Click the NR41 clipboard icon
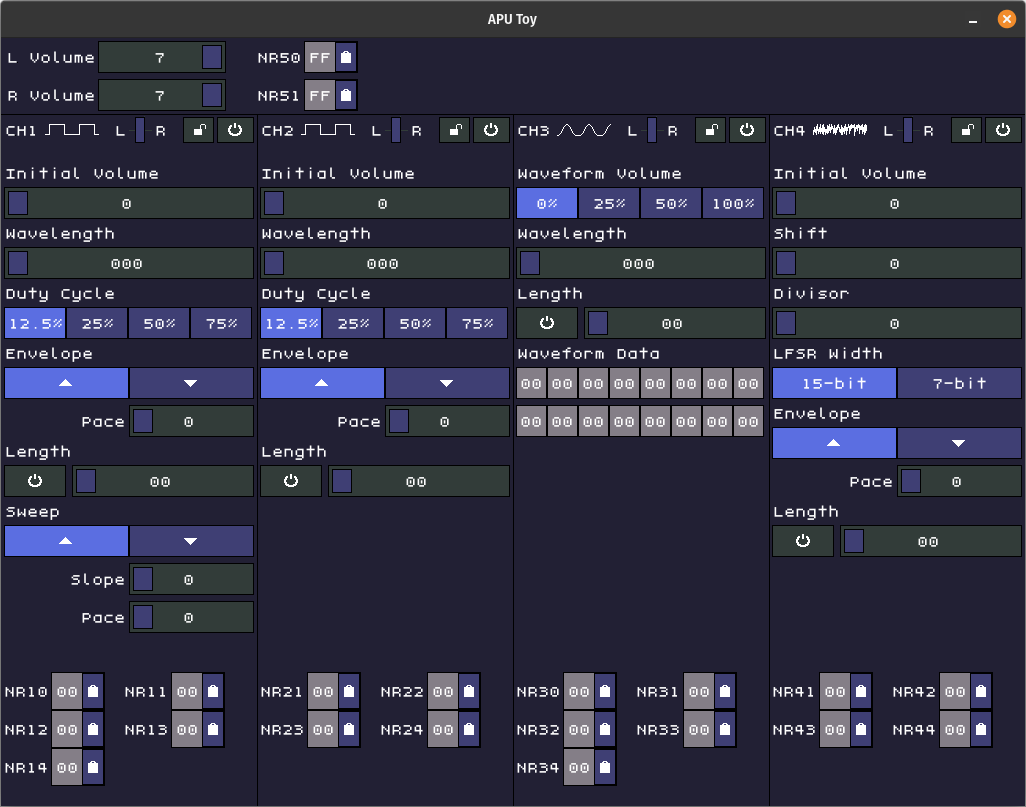Screen dimensions: 1026x807 tap(860, 691)
